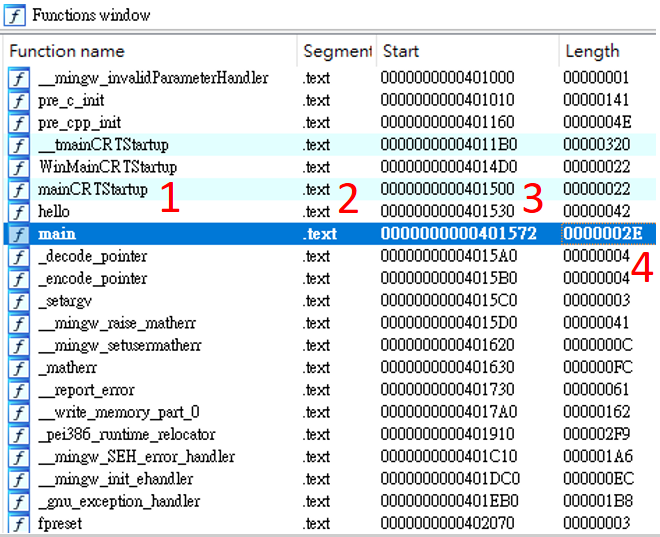This screenshot has width=660, height=537.
Task: Select the _encode_pointer function name
Action: (x=93, y=279)
